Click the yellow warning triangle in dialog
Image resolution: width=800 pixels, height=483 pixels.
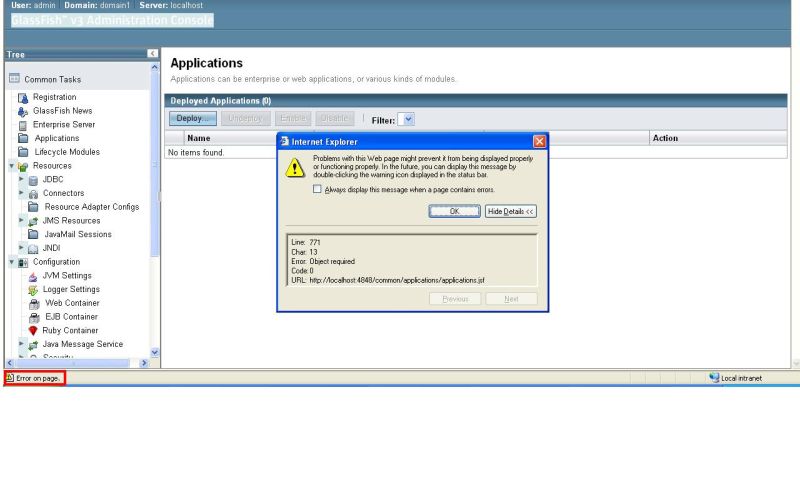pos(295,168)
